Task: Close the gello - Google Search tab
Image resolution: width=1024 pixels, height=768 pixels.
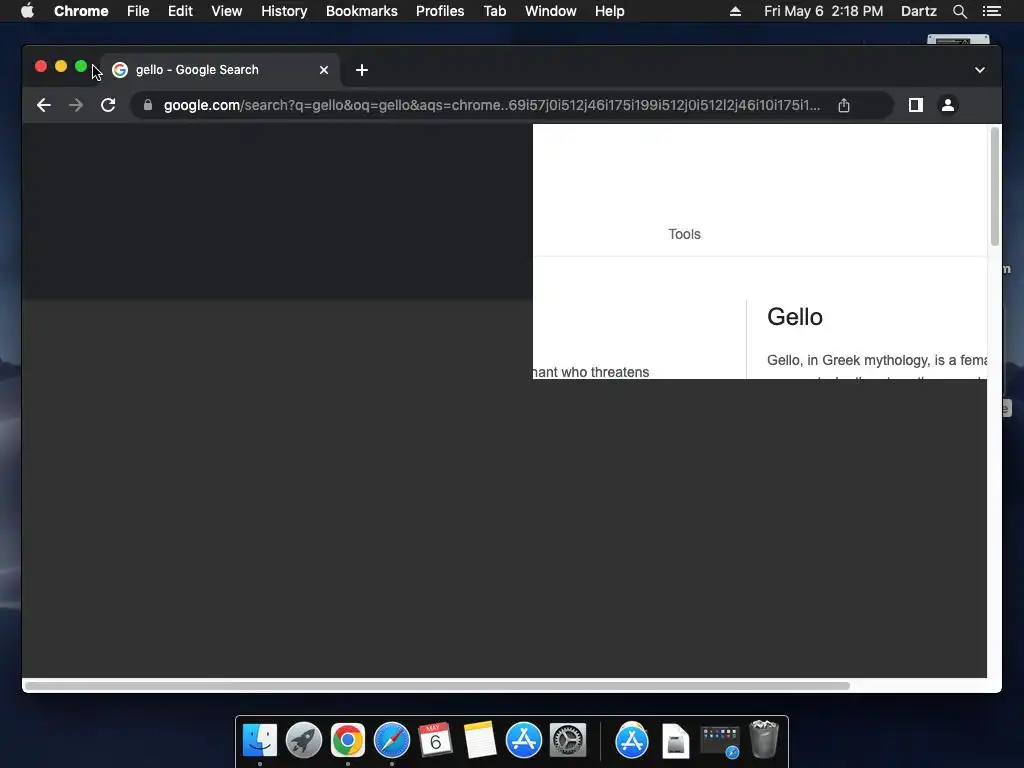Action: point(324,70)
